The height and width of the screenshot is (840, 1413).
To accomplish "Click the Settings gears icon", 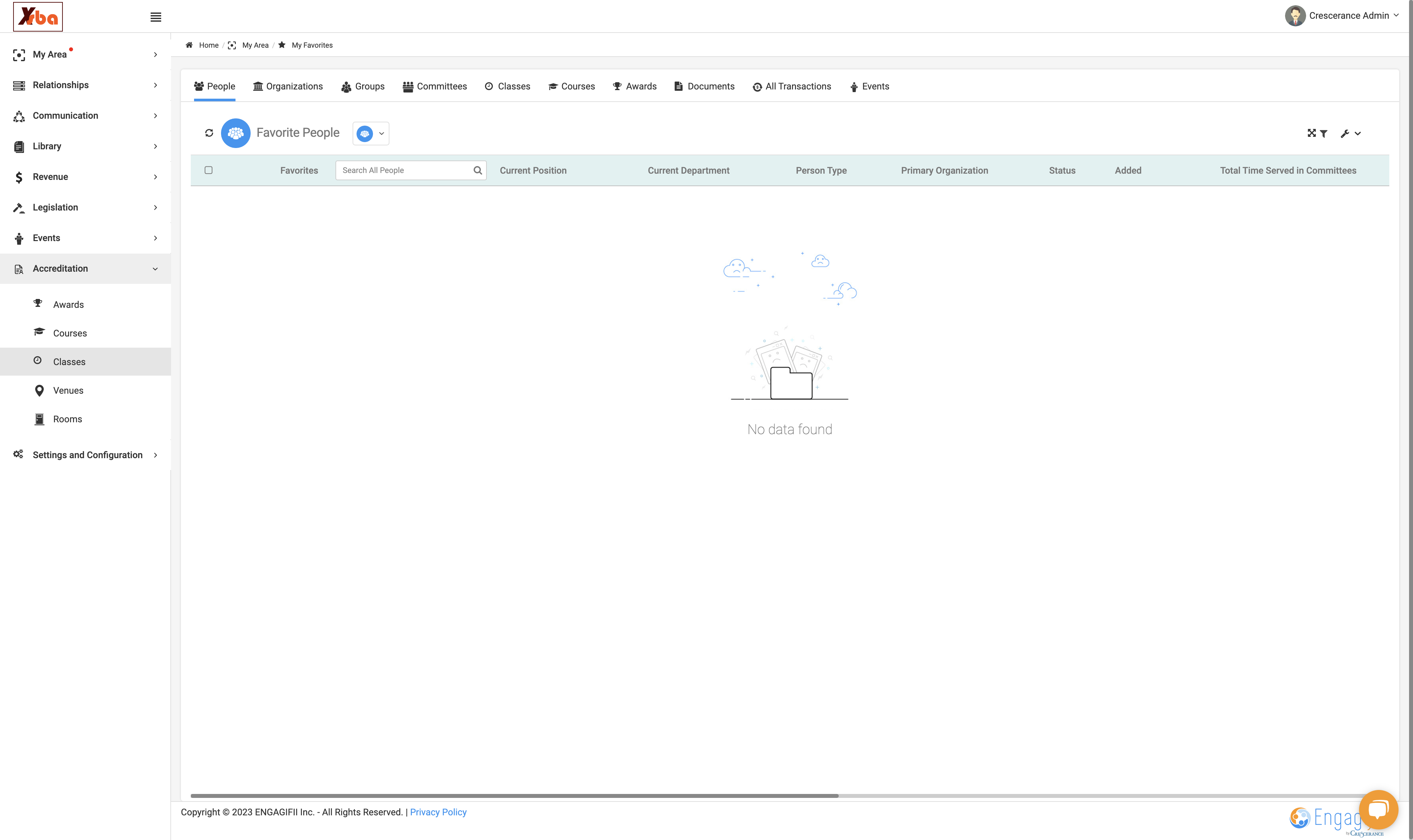I will [x=19, y=454].
